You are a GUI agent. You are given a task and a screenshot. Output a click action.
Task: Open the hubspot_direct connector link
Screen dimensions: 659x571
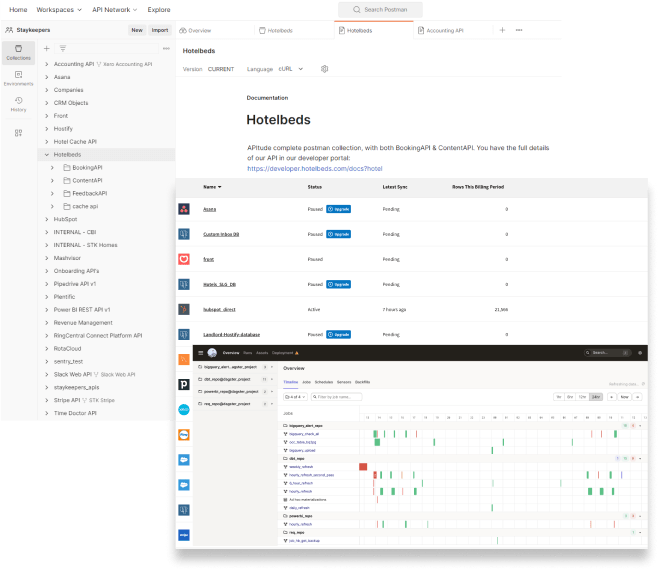click(x=219, y=310)
